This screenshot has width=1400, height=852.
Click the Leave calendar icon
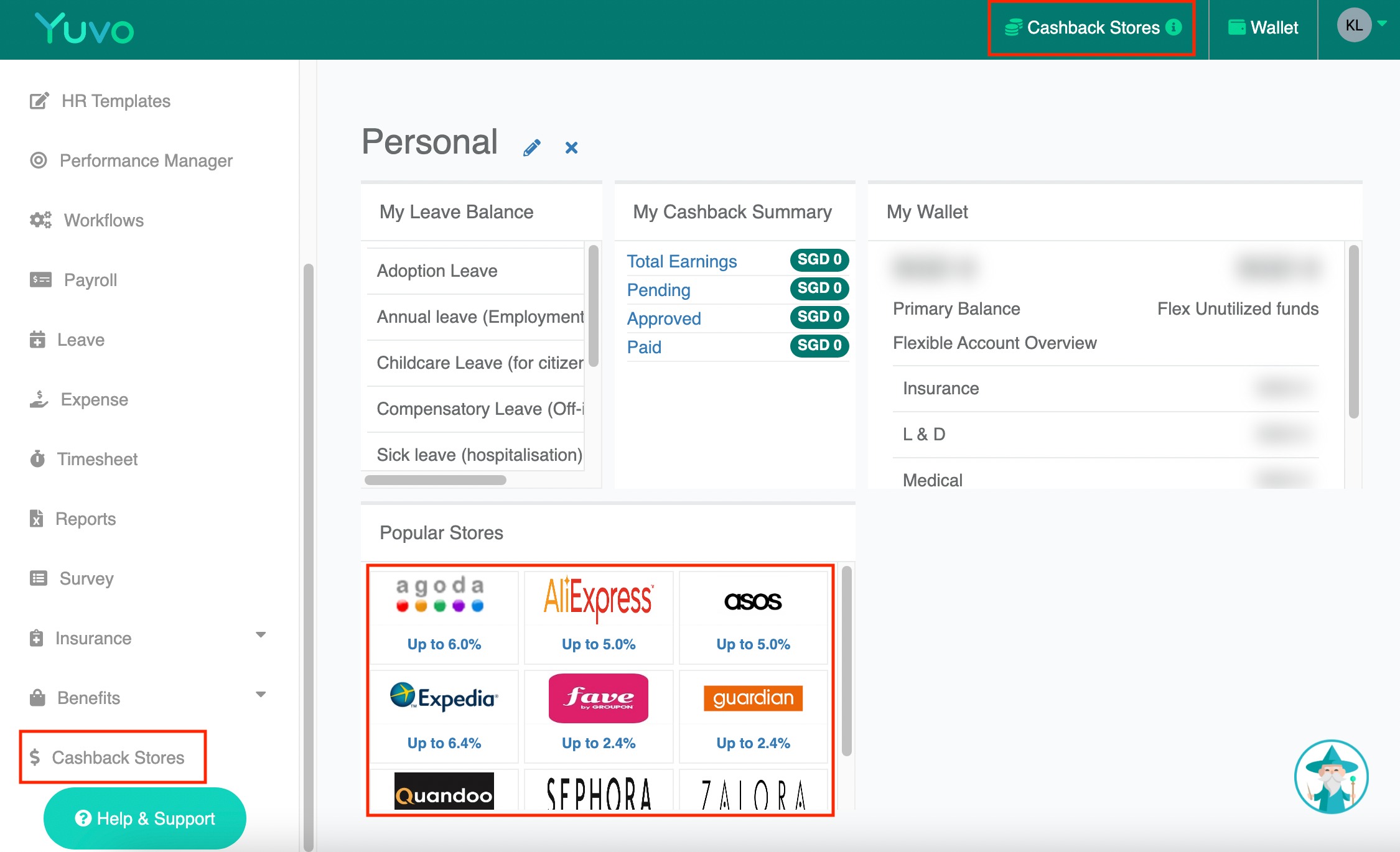point(37,340)
